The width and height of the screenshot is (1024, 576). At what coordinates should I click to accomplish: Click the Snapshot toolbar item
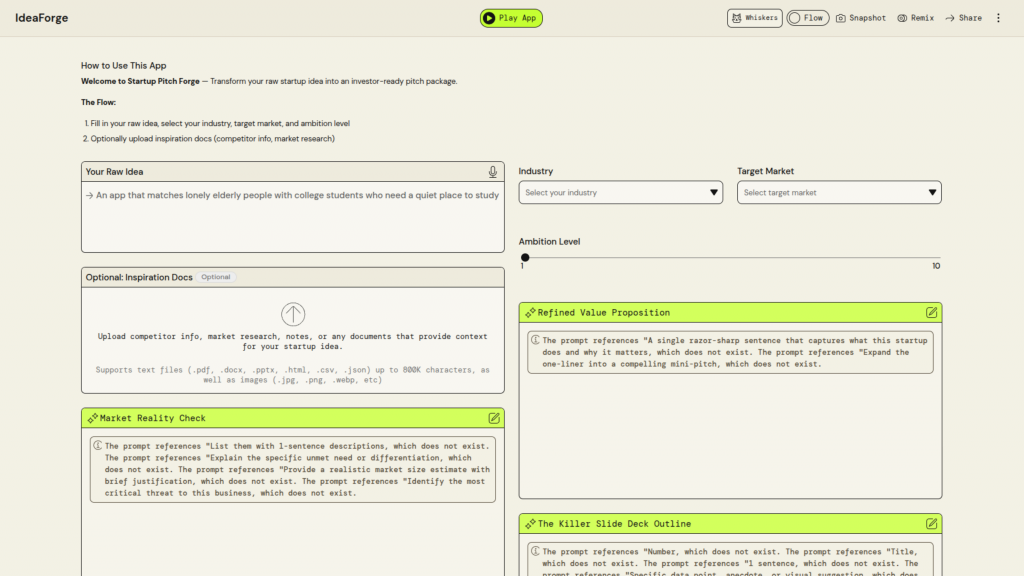tap(861, 18)
